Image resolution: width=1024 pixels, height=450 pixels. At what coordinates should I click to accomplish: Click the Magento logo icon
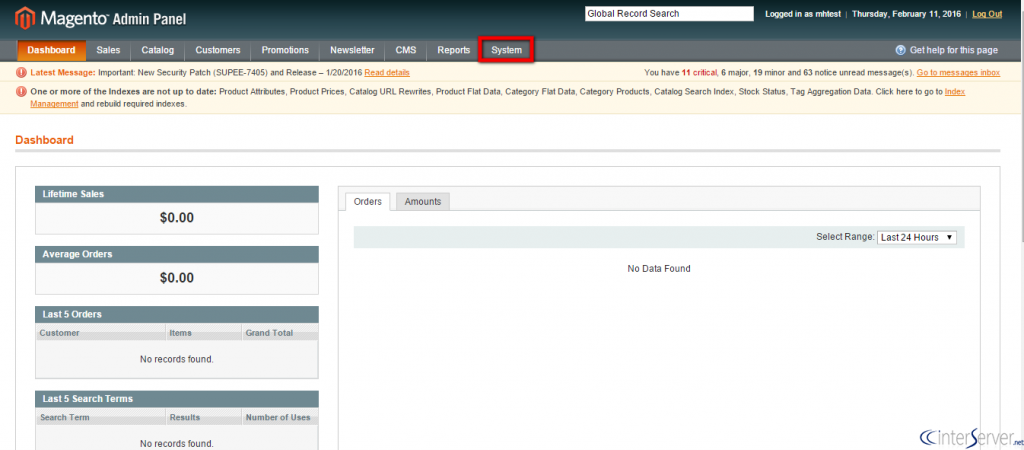coord(25,17)
